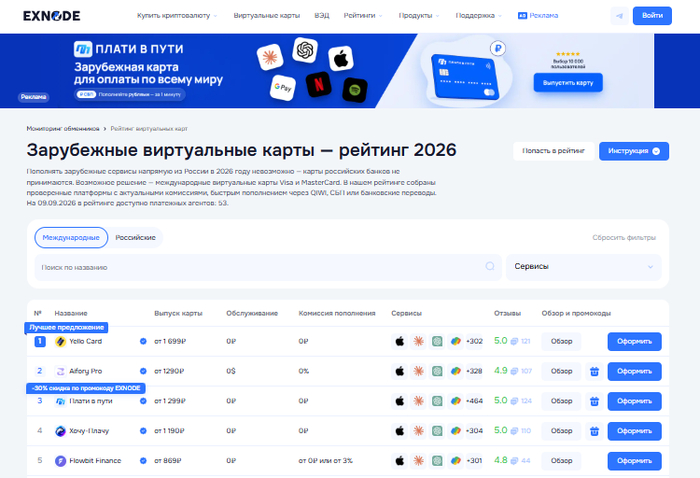Click the Aifory Pro logo icon
Viewport: 700px width, 478px height.
pos(60,371)
